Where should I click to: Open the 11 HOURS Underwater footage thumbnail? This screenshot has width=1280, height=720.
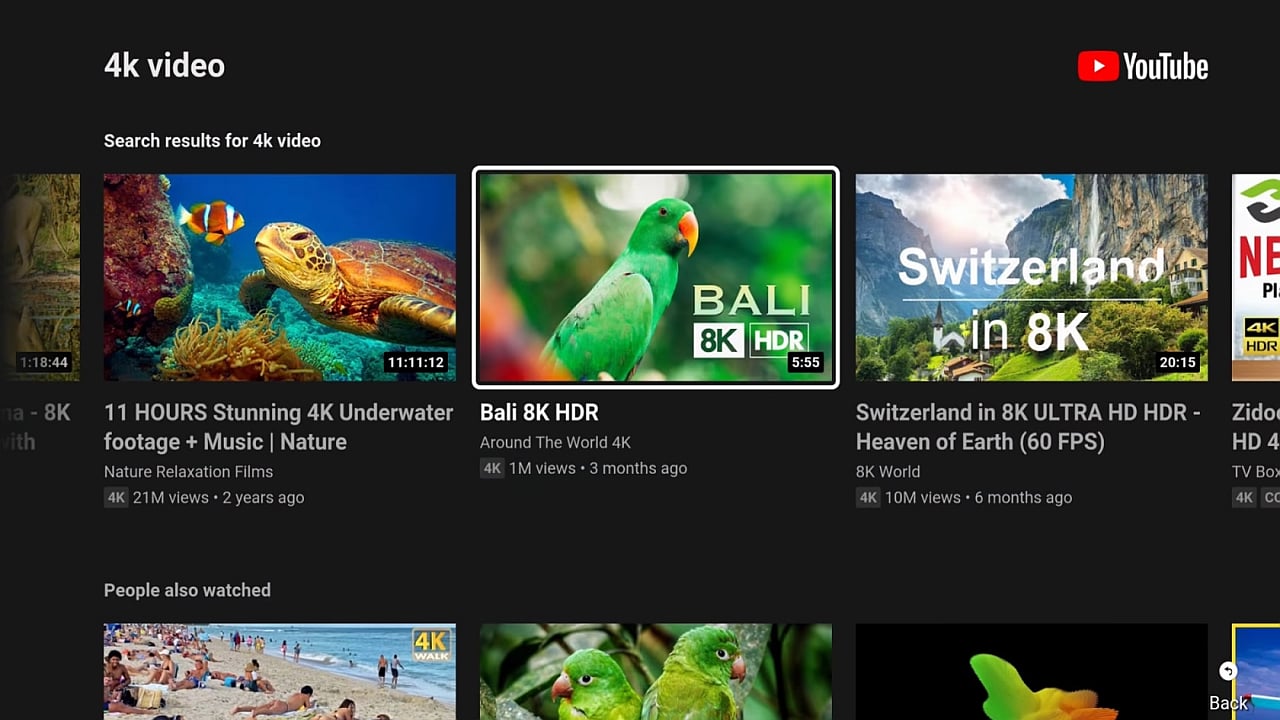pyautogui.click(x=280, y=277)
